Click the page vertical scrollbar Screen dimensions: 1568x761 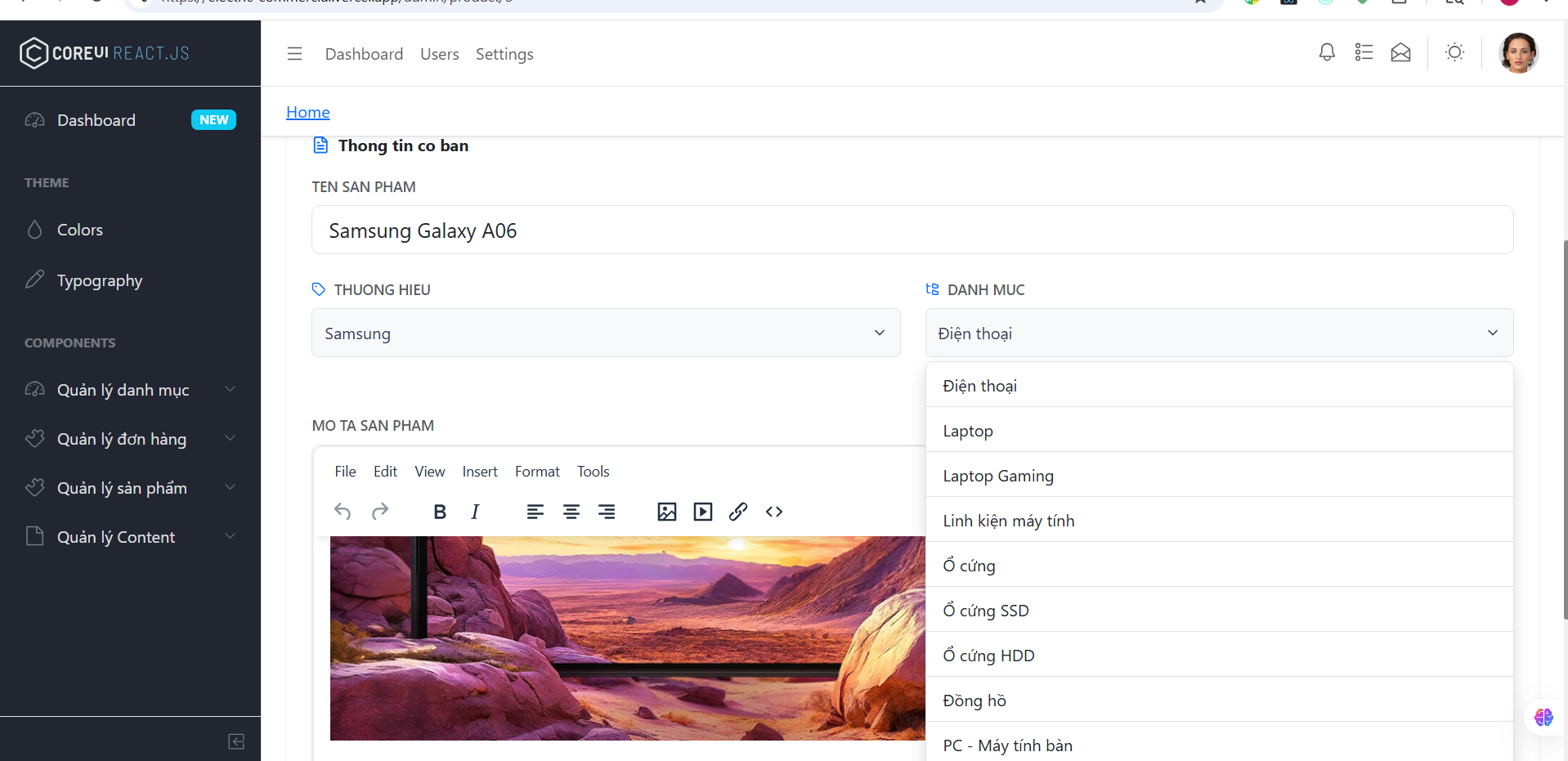[1565, 429]
